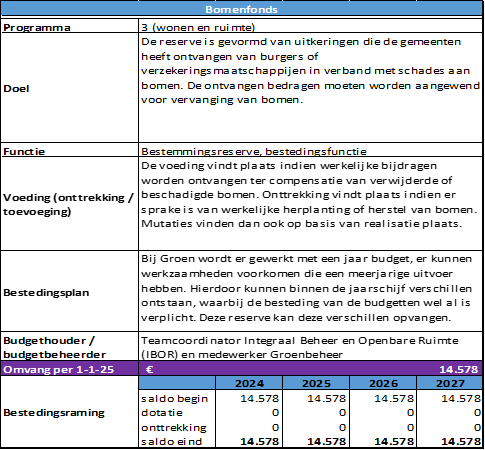Click the saldo eind value for 2026
Screen dimensions: 485x450
point(394,442)
